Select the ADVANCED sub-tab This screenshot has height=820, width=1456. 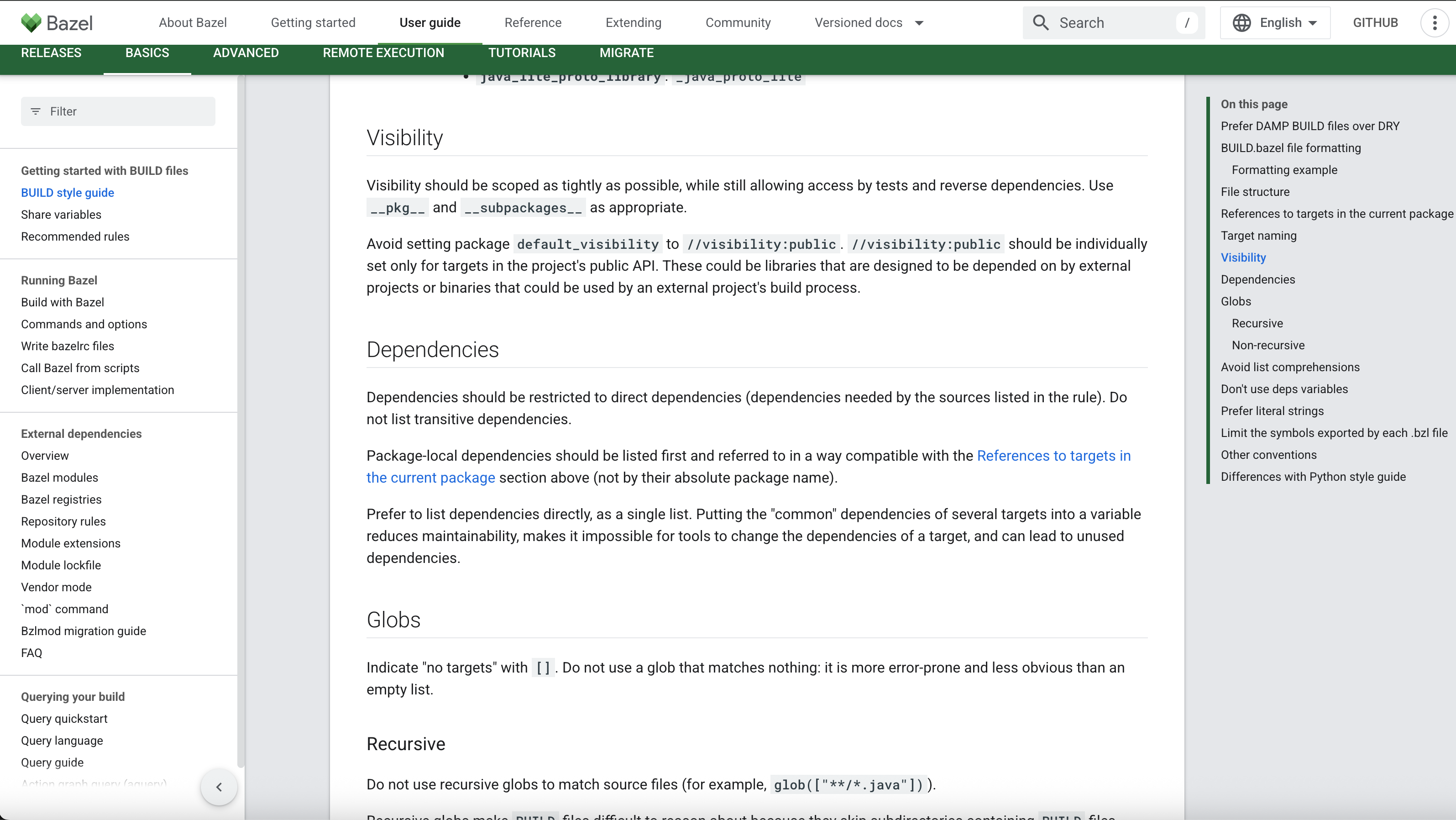tap(245, 53)
